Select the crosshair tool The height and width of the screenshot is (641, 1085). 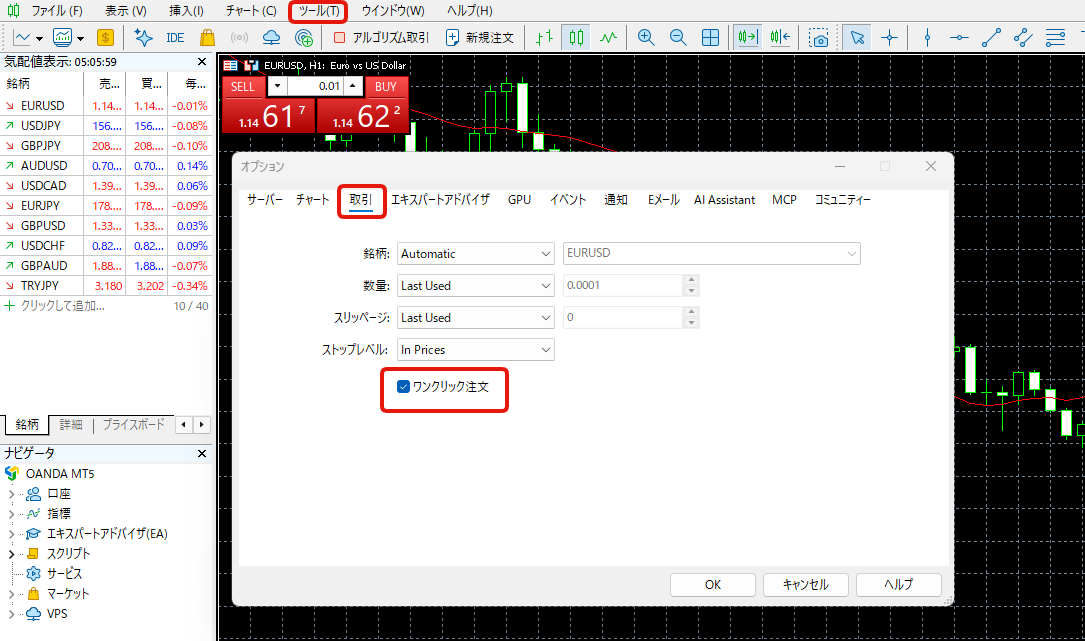[x=890, y=37]
